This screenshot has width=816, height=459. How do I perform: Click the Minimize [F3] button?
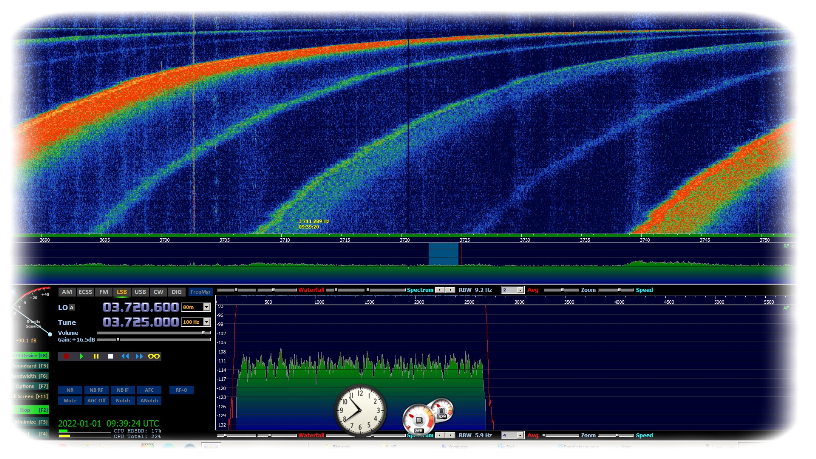(x=30, y=423)
